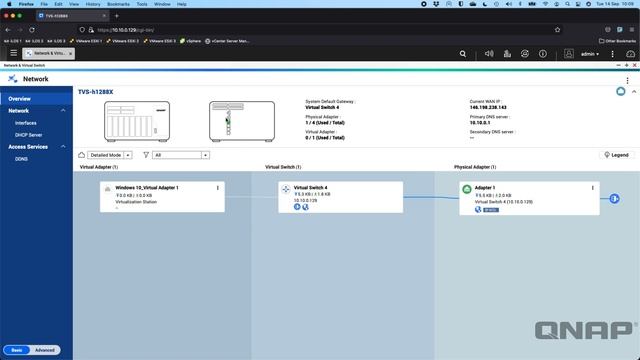Click the user profile avatar icon
640x360 pixels.
[x=569, y=53]
